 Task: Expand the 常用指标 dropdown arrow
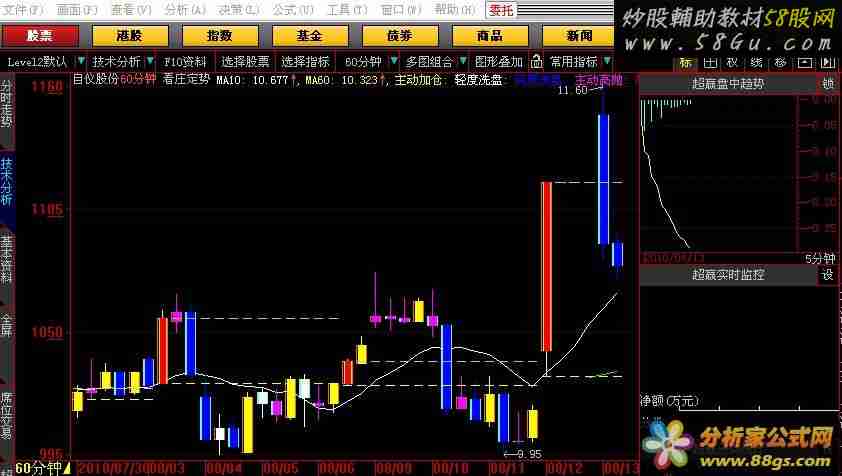(607, 61)
